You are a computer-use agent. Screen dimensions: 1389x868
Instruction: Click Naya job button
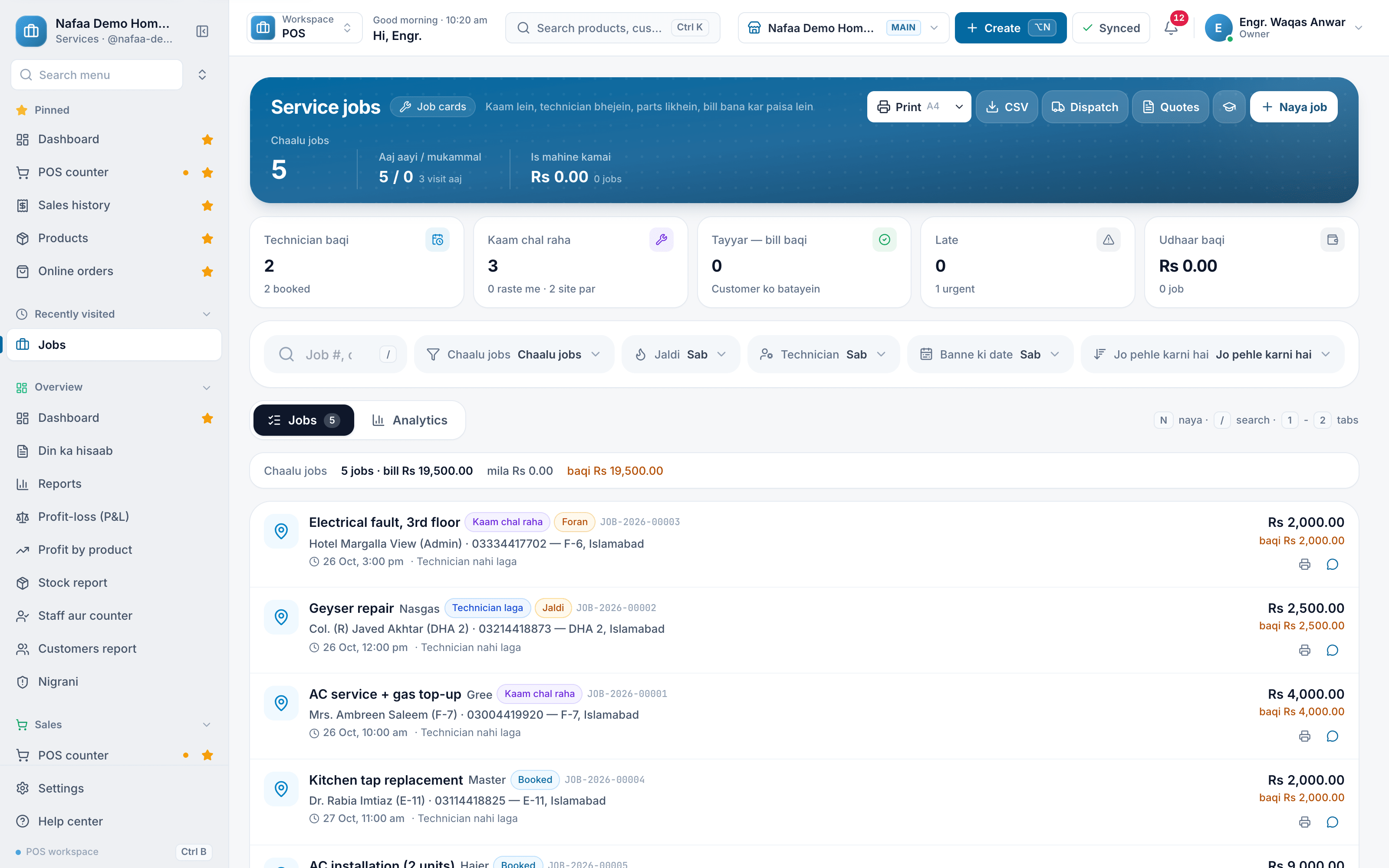click(1294, 107)
